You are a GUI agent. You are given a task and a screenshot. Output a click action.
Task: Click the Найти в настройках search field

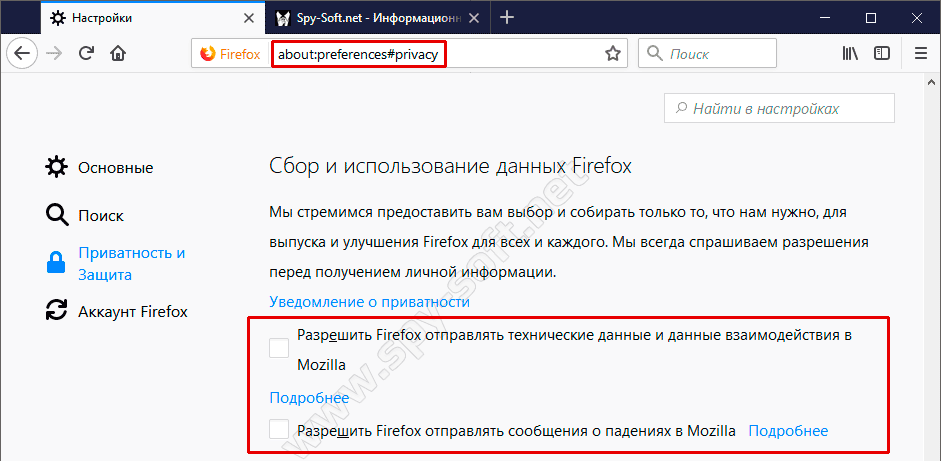click(779, 109)
